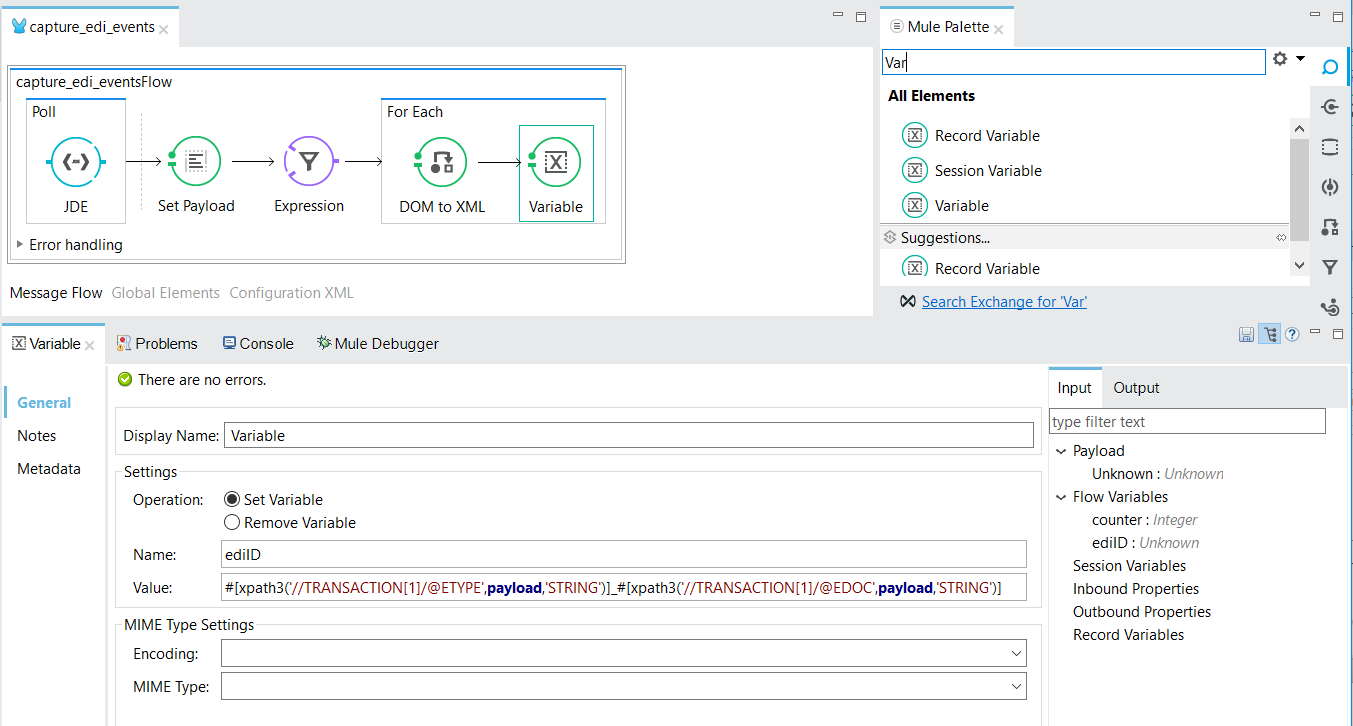The width and height of the screenshot is (1353, 726).
Task: Open the MIME Type dropdown
Action: coord(1017,687)
